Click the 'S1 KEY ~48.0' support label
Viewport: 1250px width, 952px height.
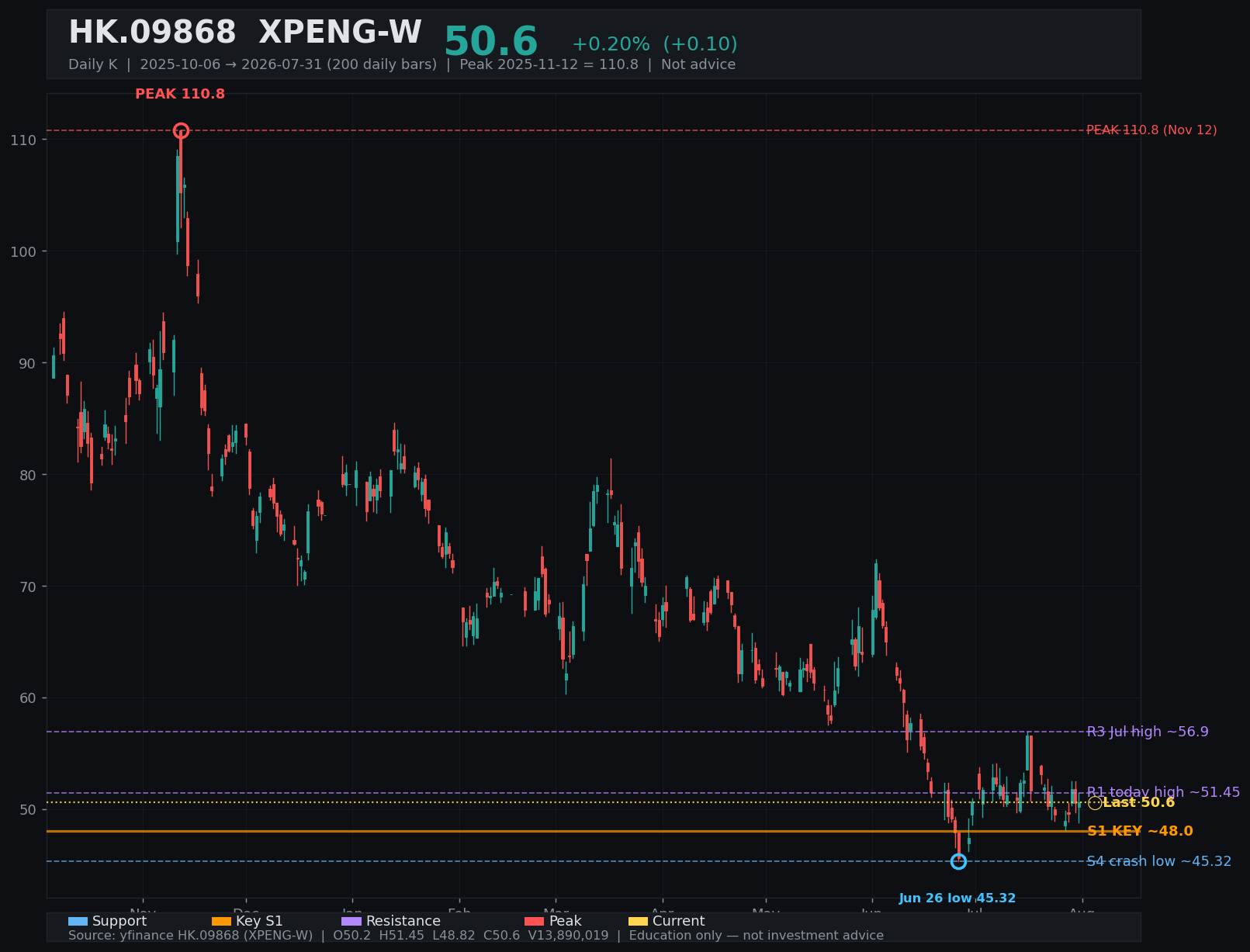(x=1140, y=831)
